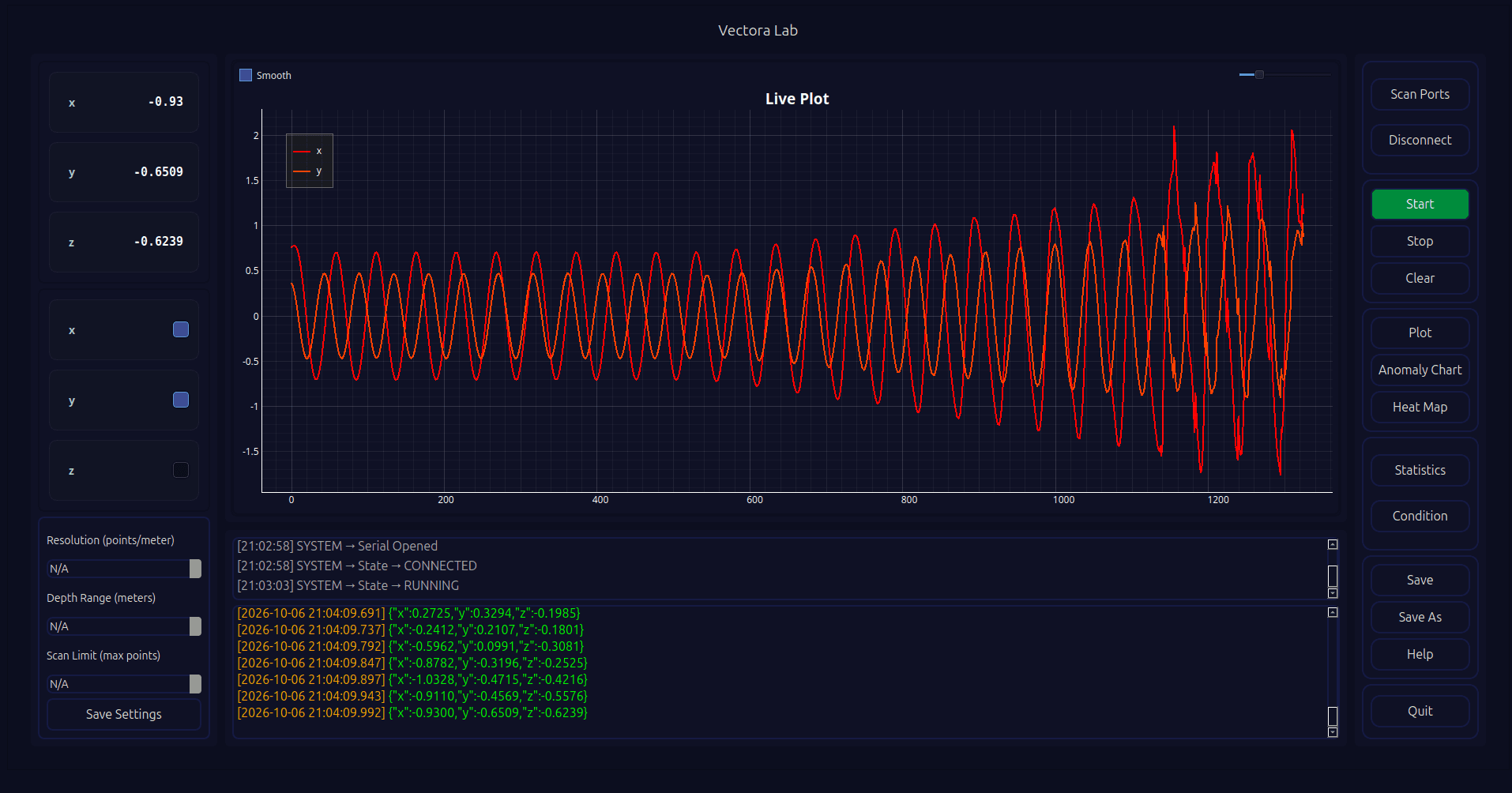Click the slider above the Live Plot
The height and width of the screenshot is (793, 1512).
coord(1284,74)
